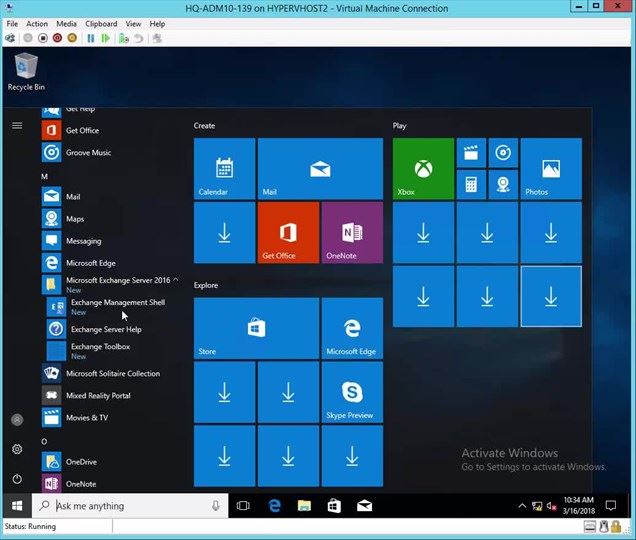This screenshot has width=636, height=540.
Task: Open the Action menu
Action: pyautogui.click(x=37, y=23)
